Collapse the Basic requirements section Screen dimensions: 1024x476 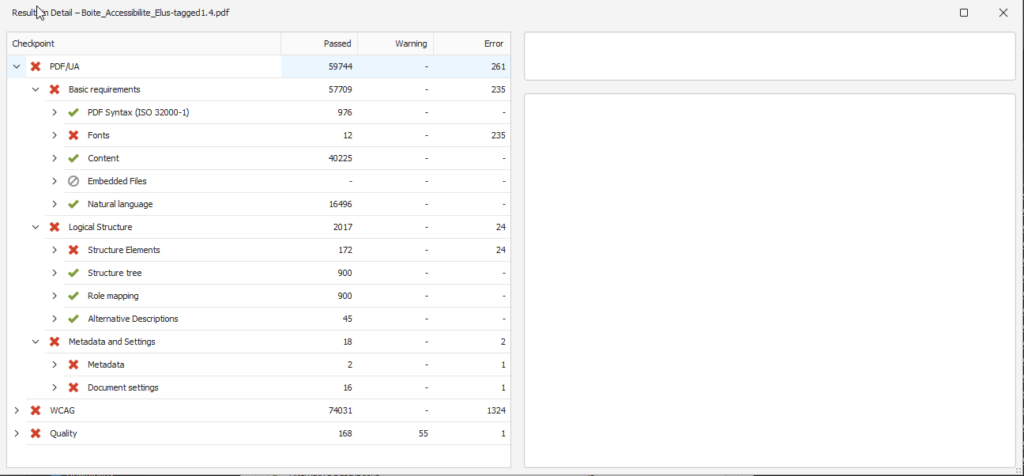(35, 89)
